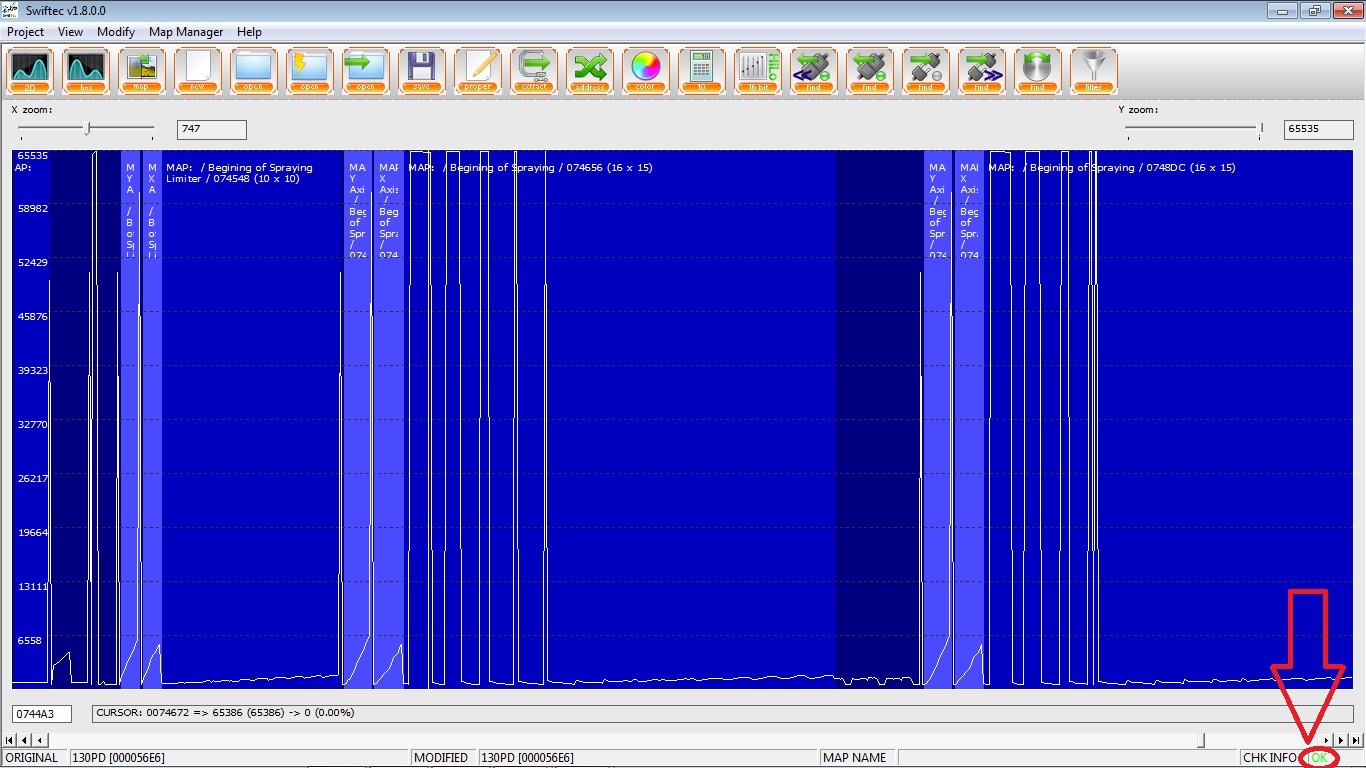Click the address field showing 0744A3
The height and width of the screenshot is (768, 1366).
point(41,714)
